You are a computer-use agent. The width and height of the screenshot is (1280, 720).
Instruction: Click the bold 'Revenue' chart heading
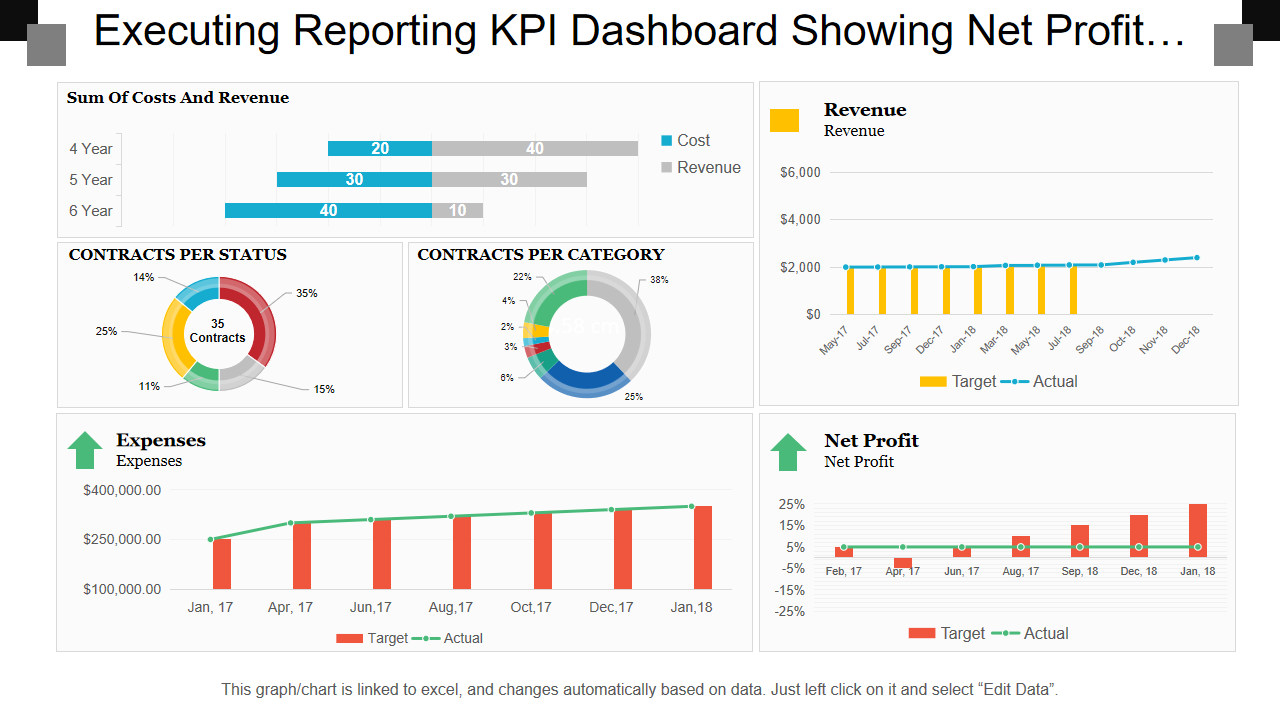point(865,110)
